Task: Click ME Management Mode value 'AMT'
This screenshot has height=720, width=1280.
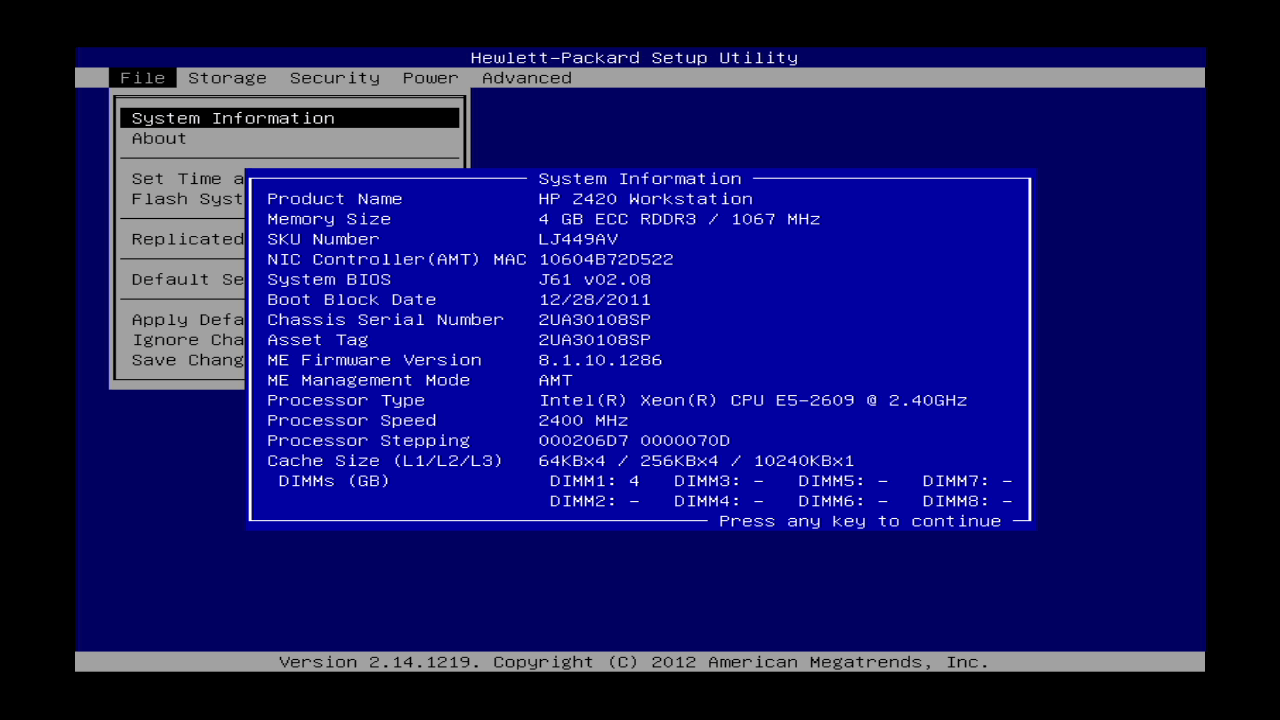Action: click(x=555, y=380)
